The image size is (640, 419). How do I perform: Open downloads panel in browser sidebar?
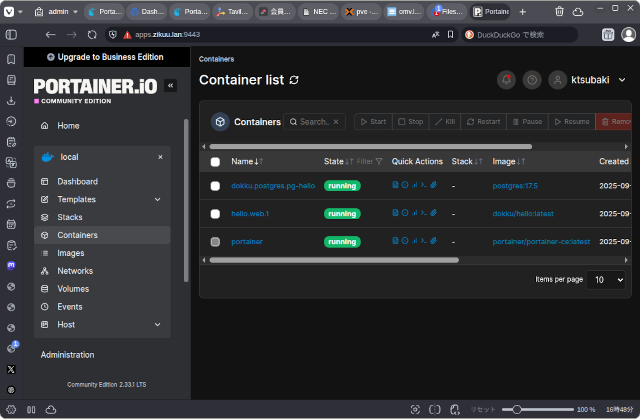11,100
